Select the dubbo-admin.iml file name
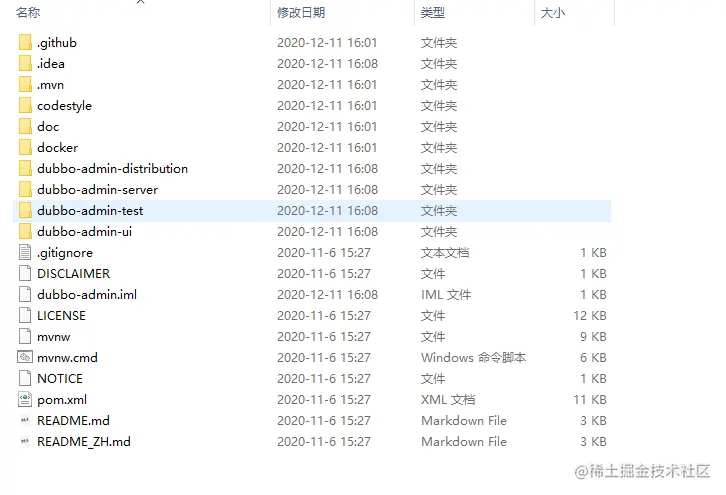This screenshot has width=726, height=495. click(87, 294)
